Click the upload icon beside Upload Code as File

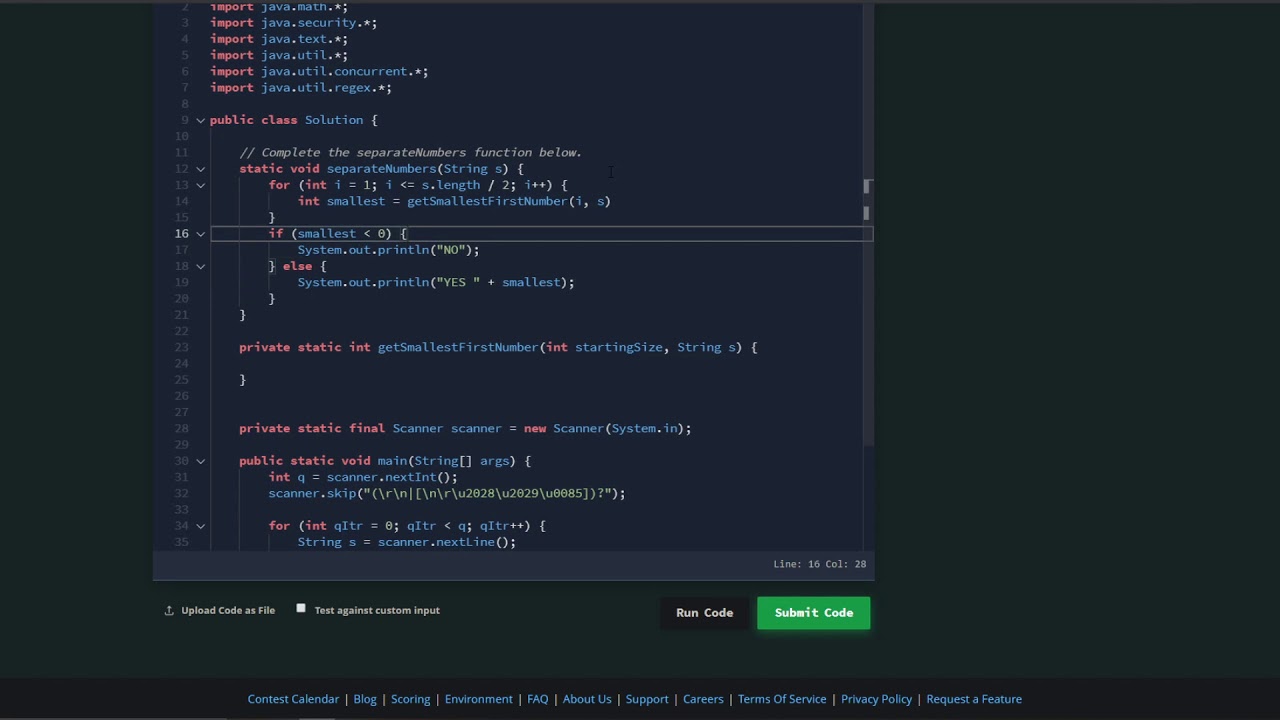(x=169, y=610)
